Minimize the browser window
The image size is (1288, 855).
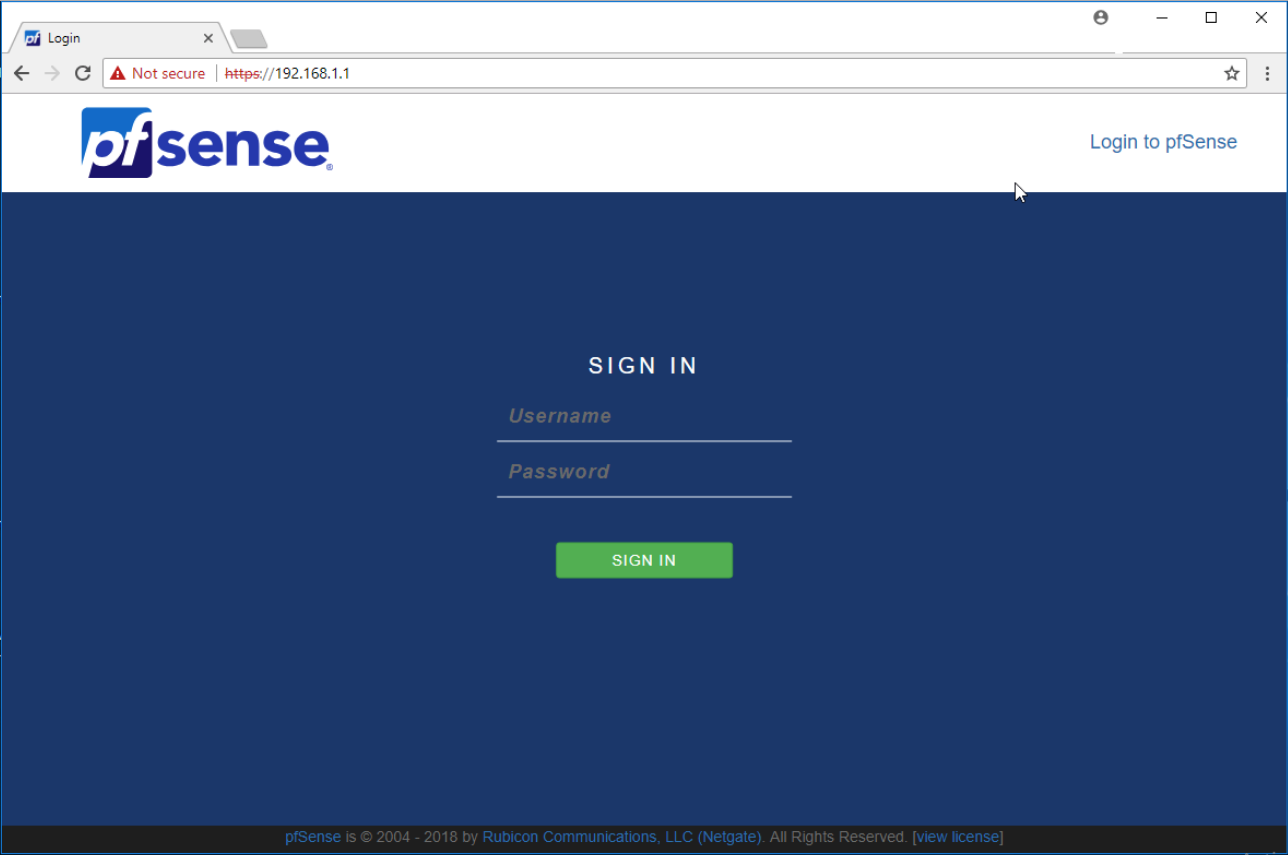[x=1163, y=18]
